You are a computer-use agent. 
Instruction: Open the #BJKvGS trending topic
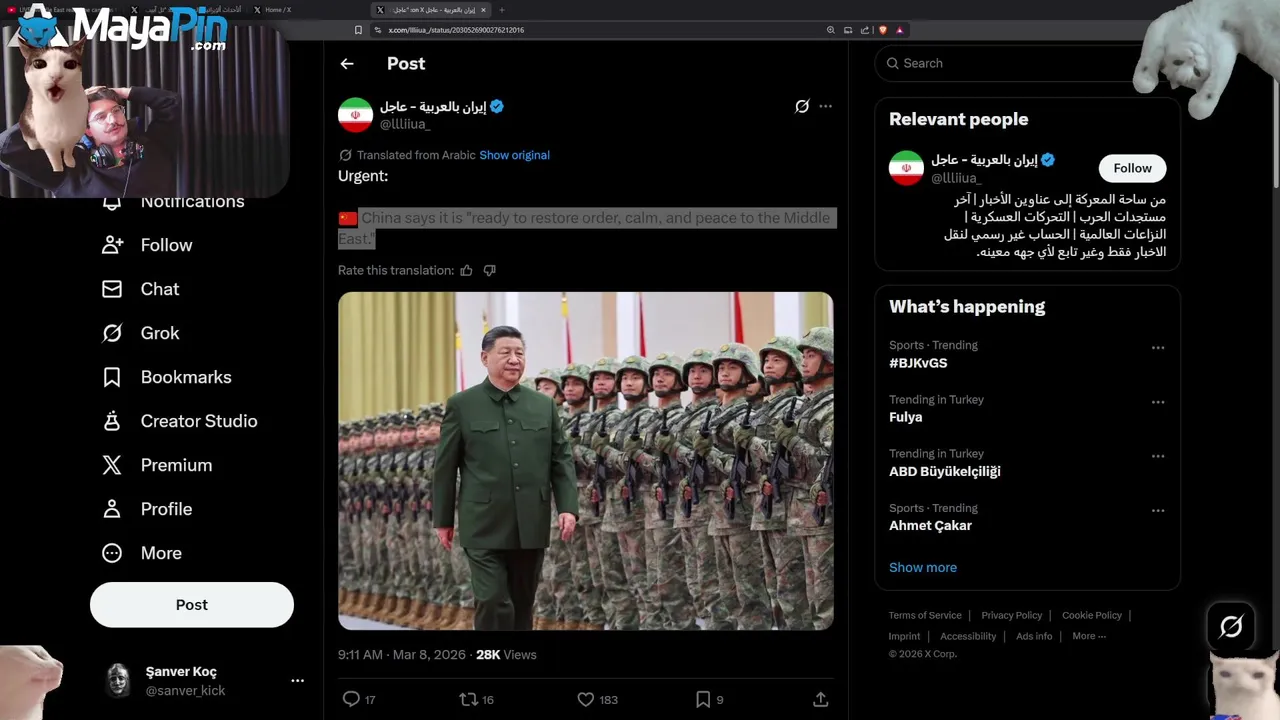918,363
